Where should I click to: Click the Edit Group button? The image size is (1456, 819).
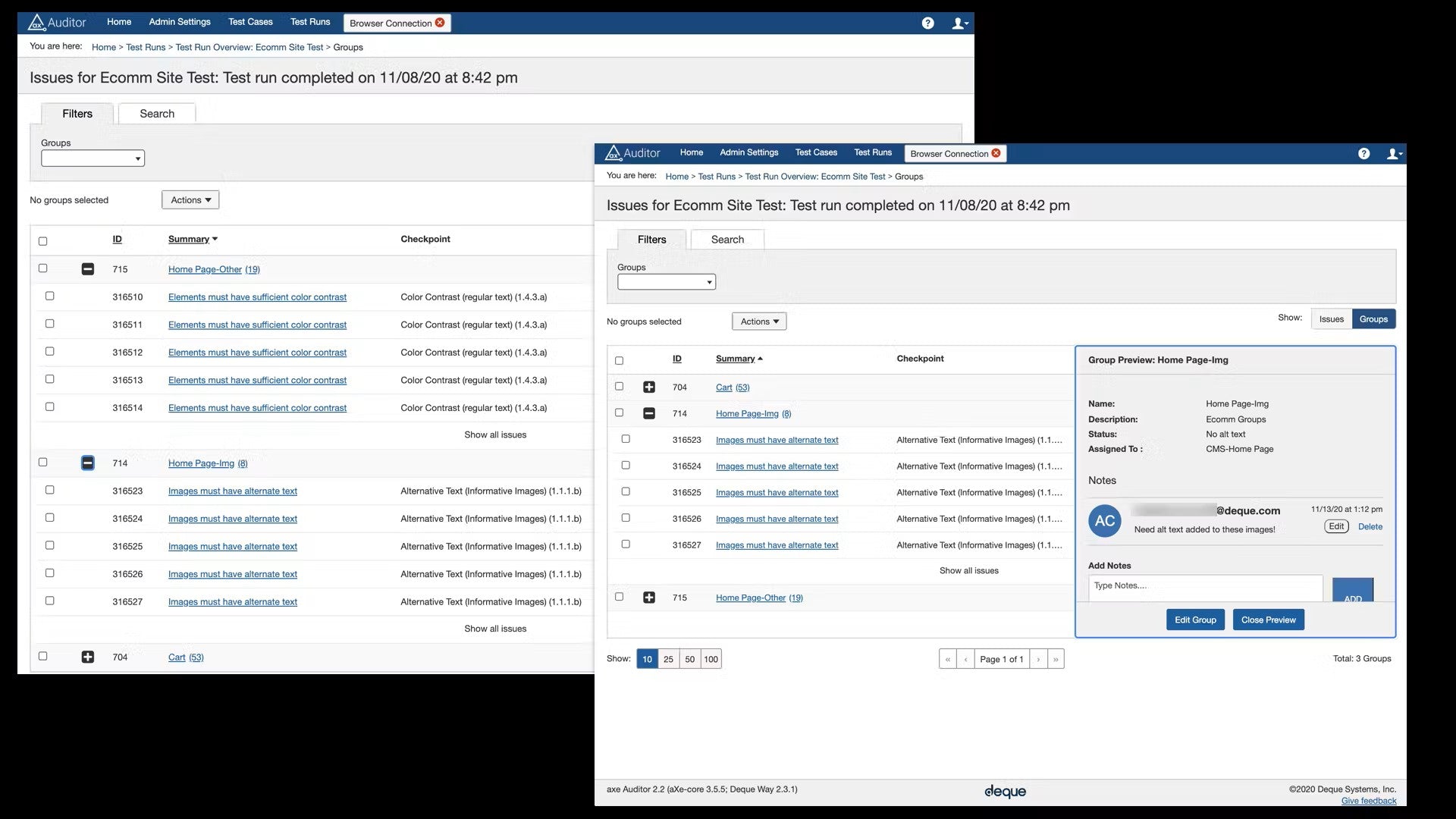1195,620
